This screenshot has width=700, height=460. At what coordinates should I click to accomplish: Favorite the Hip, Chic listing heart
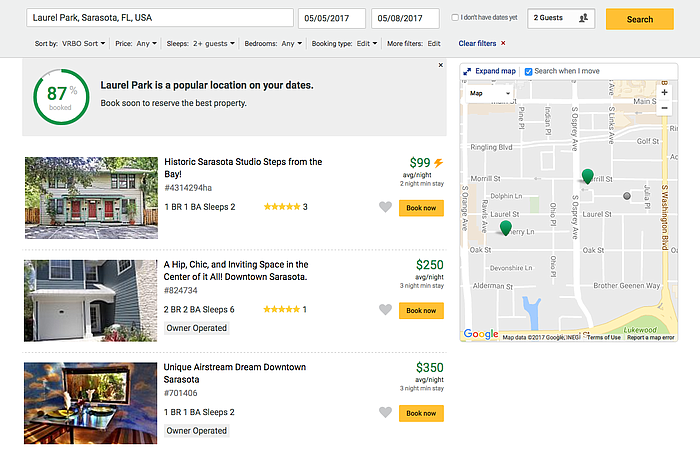coord(385,309)
